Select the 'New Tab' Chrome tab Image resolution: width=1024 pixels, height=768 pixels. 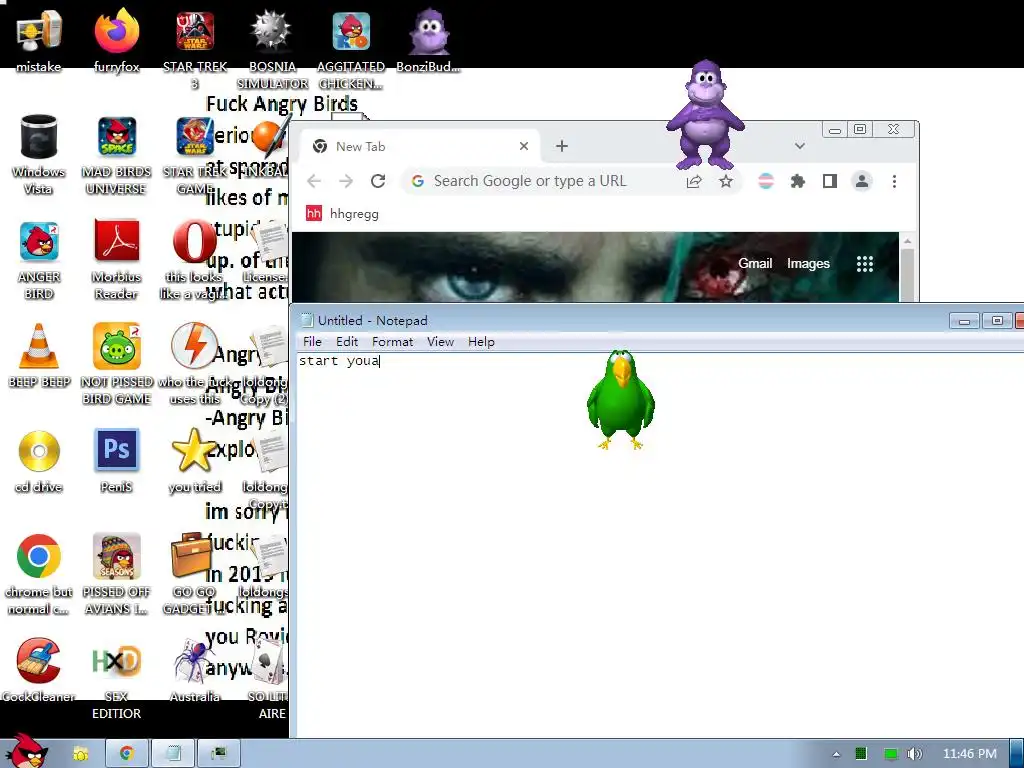point(421,146)
